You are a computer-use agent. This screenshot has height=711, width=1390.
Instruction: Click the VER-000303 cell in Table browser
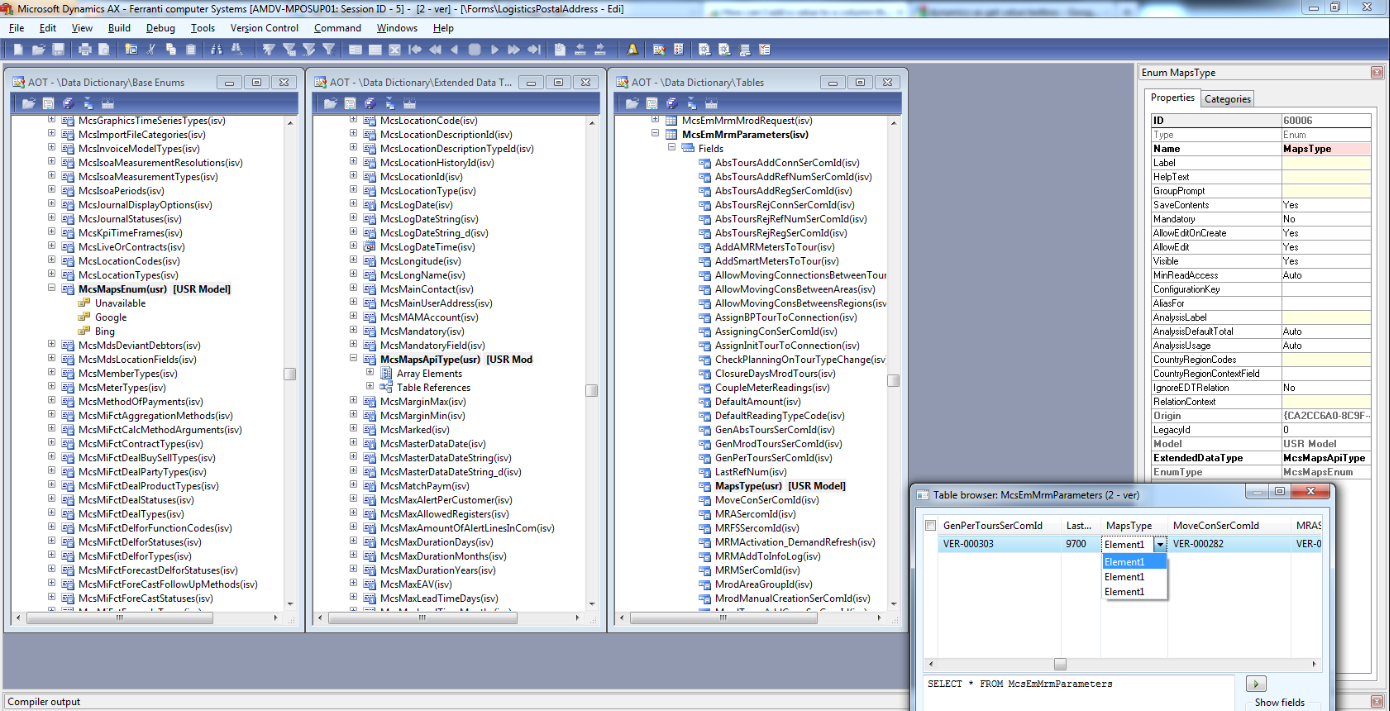click(999, 545)
